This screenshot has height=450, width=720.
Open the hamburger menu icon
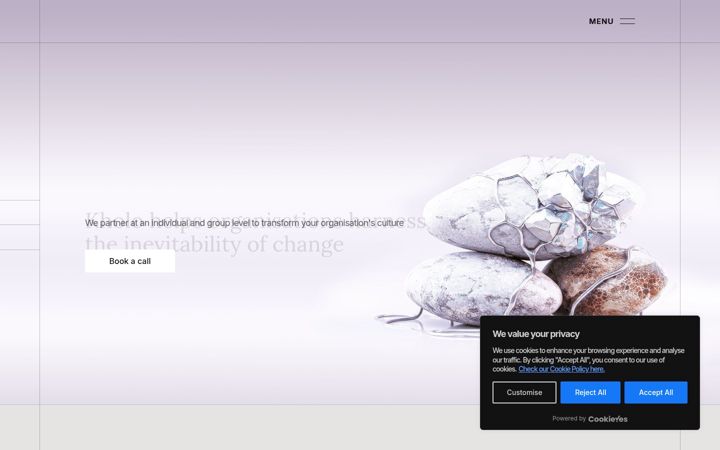pyautogui.click(x=627, y=21)
